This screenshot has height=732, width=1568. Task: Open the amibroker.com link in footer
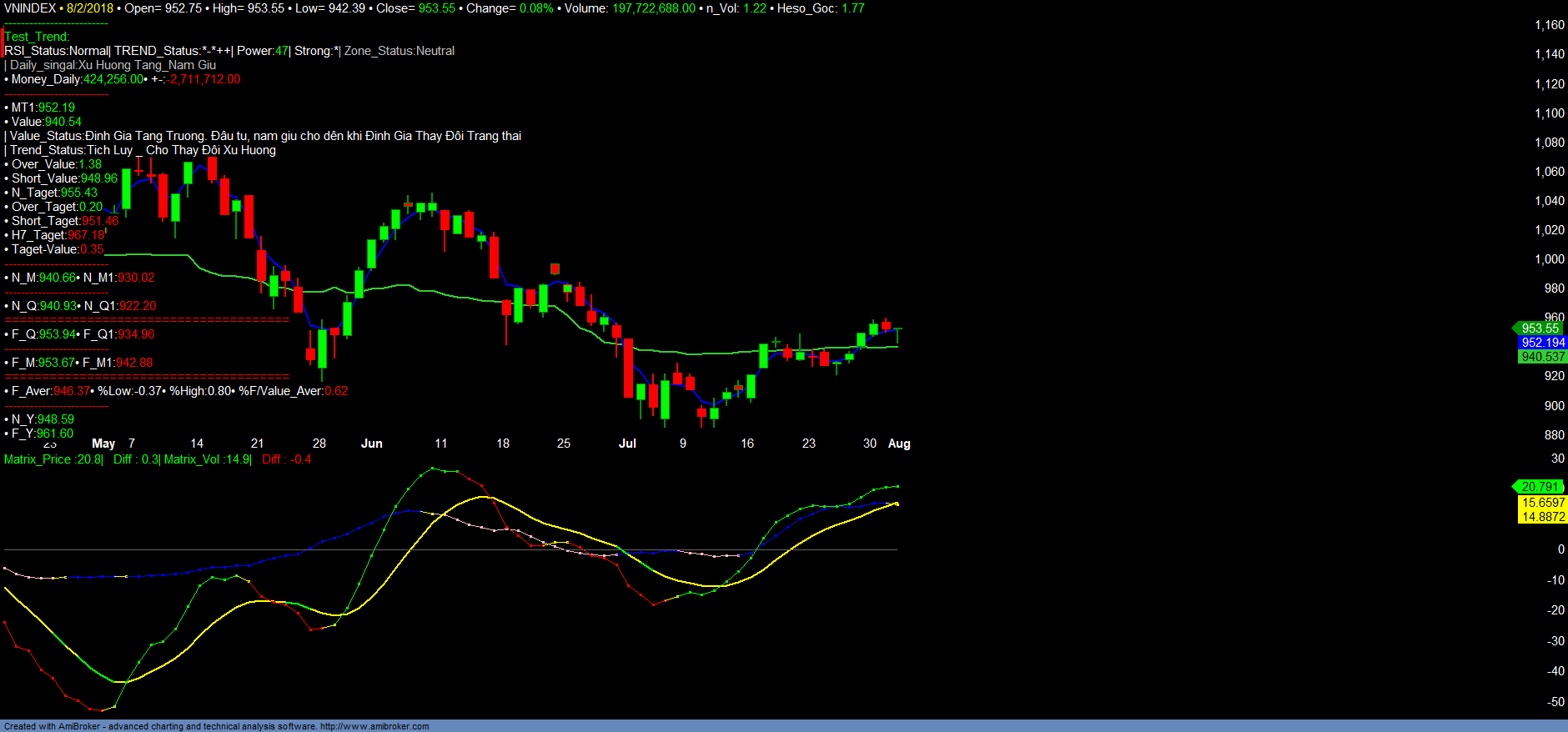point(374,726)
